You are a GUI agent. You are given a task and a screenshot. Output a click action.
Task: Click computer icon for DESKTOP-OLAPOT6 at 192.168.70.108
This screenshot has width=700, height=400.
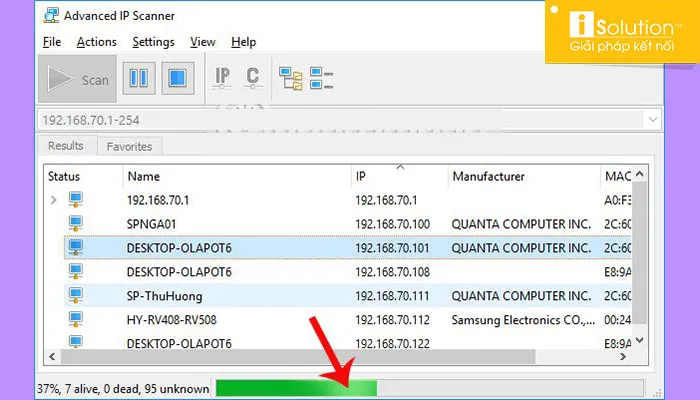point(75,271)
